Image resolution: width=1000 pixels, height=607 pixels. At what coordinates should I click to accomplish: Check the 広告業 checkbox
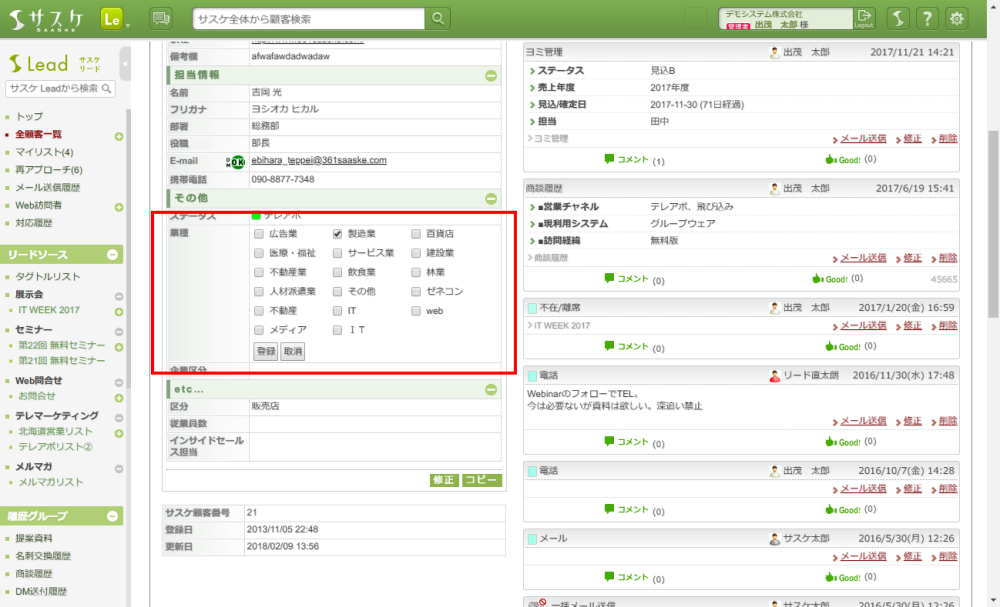click(260, 233)
